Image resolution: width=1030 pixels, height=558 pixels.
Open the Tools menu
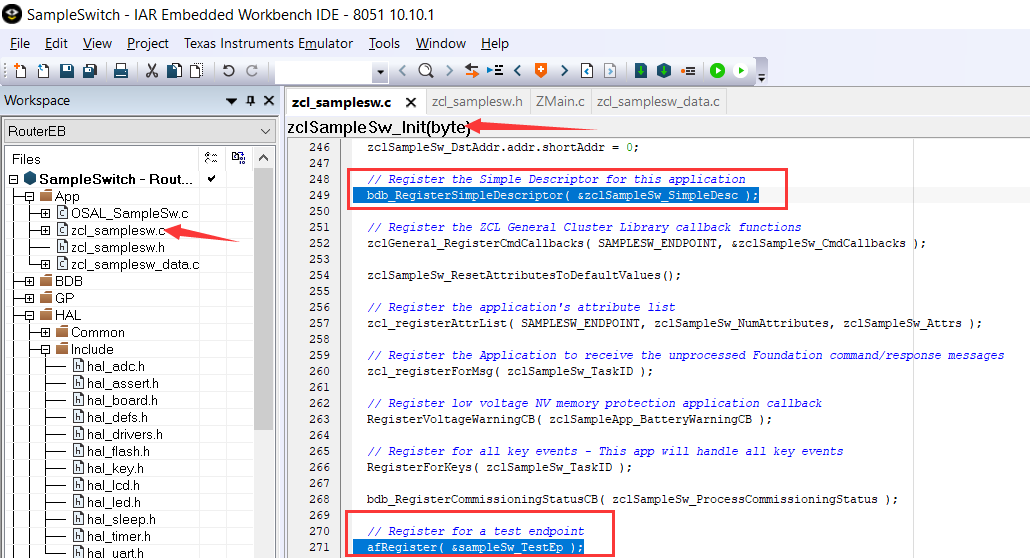point(384,43)
